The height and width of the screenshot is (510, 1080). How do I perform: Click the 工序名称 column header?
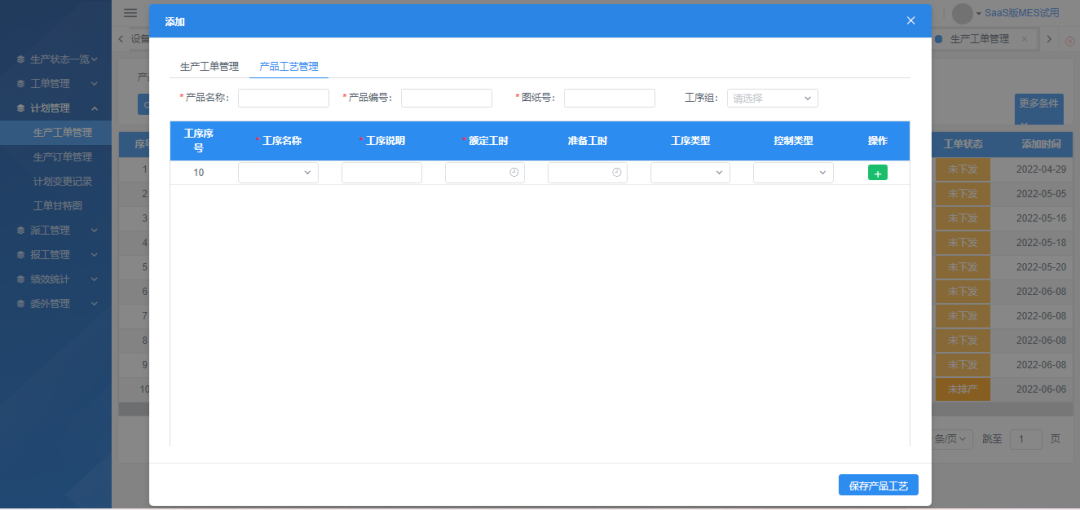[281, 141]
